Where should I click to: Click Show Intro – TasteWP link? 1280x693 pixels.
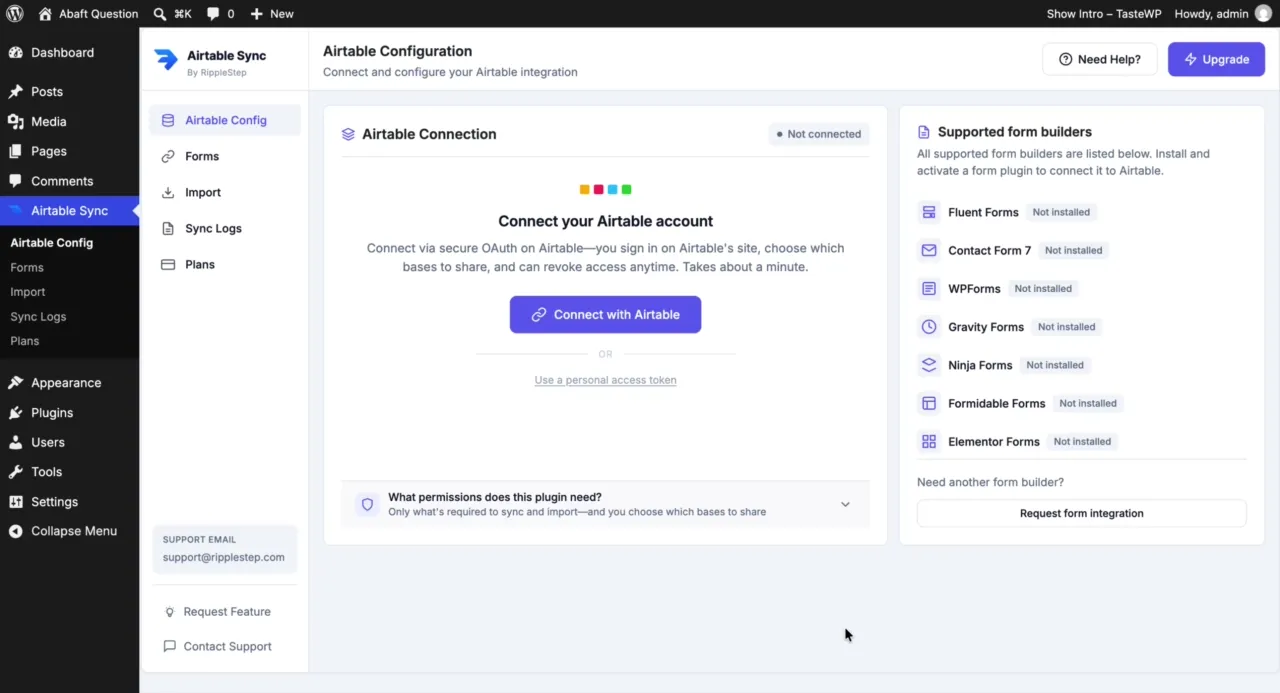tap(1104, 14)
